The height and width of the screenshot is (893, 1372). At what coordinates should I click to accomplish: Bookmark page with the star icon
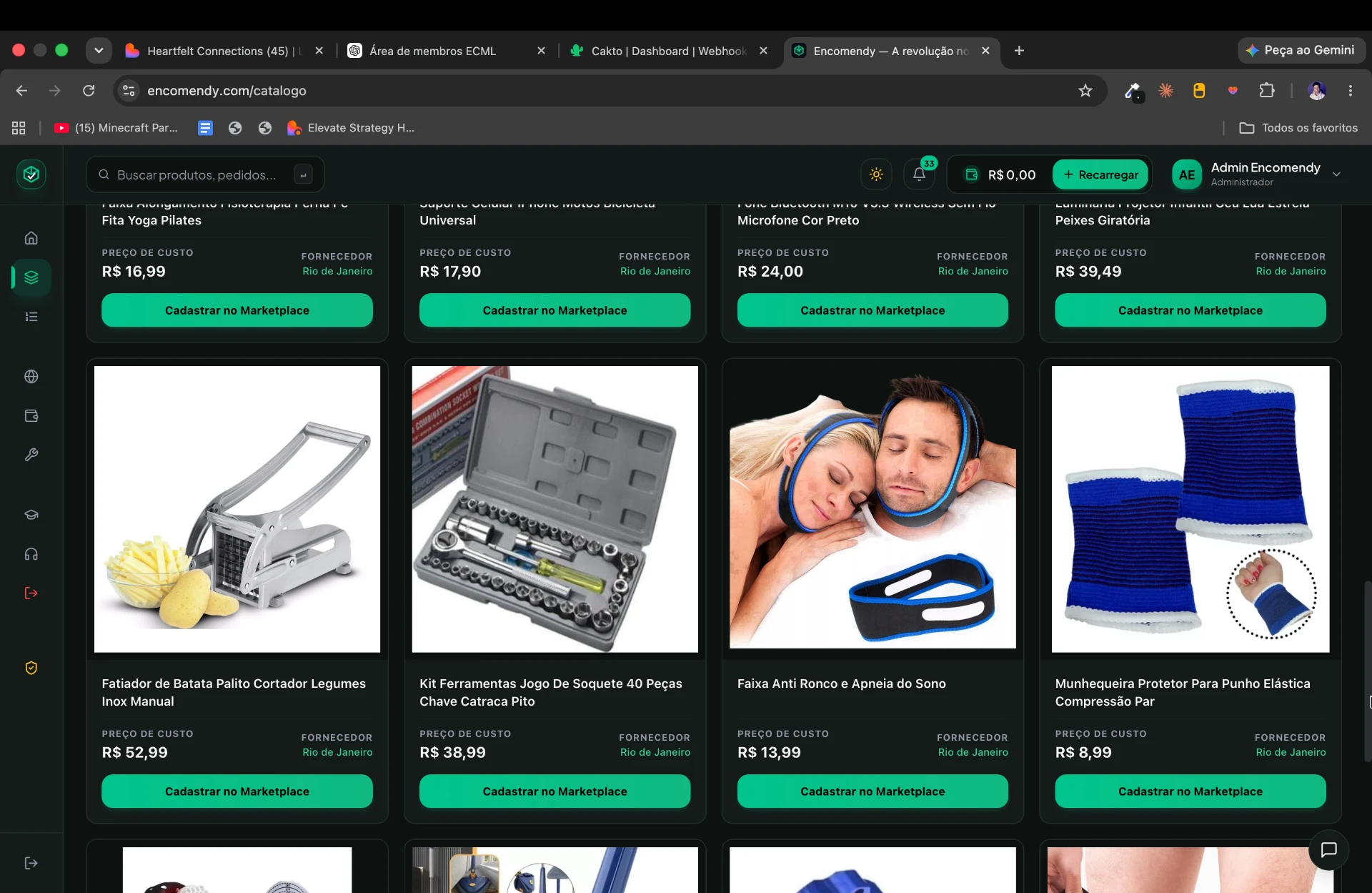click(x=1085, y=91)
